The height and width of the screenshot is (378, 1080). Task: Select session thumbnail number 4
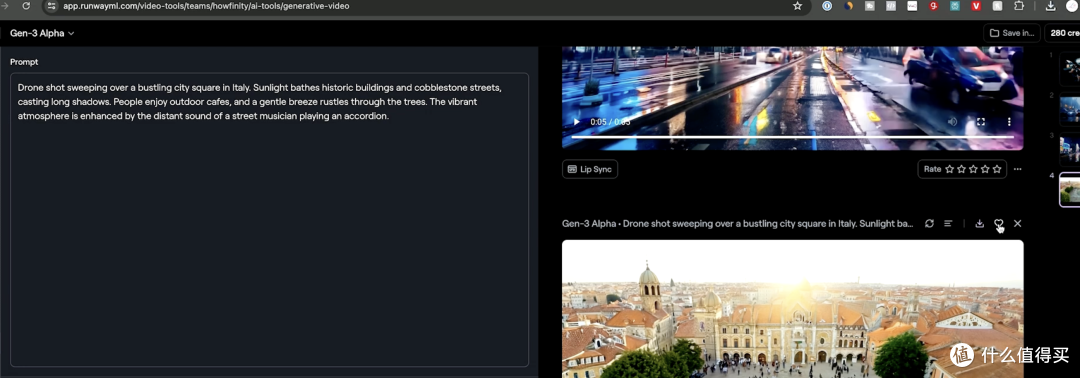pos(1070,189)
